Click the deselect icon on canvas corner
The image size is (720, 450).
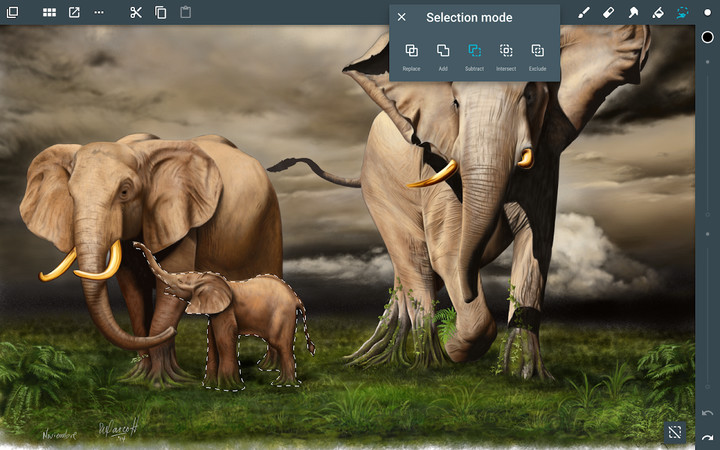coord(675,432)
